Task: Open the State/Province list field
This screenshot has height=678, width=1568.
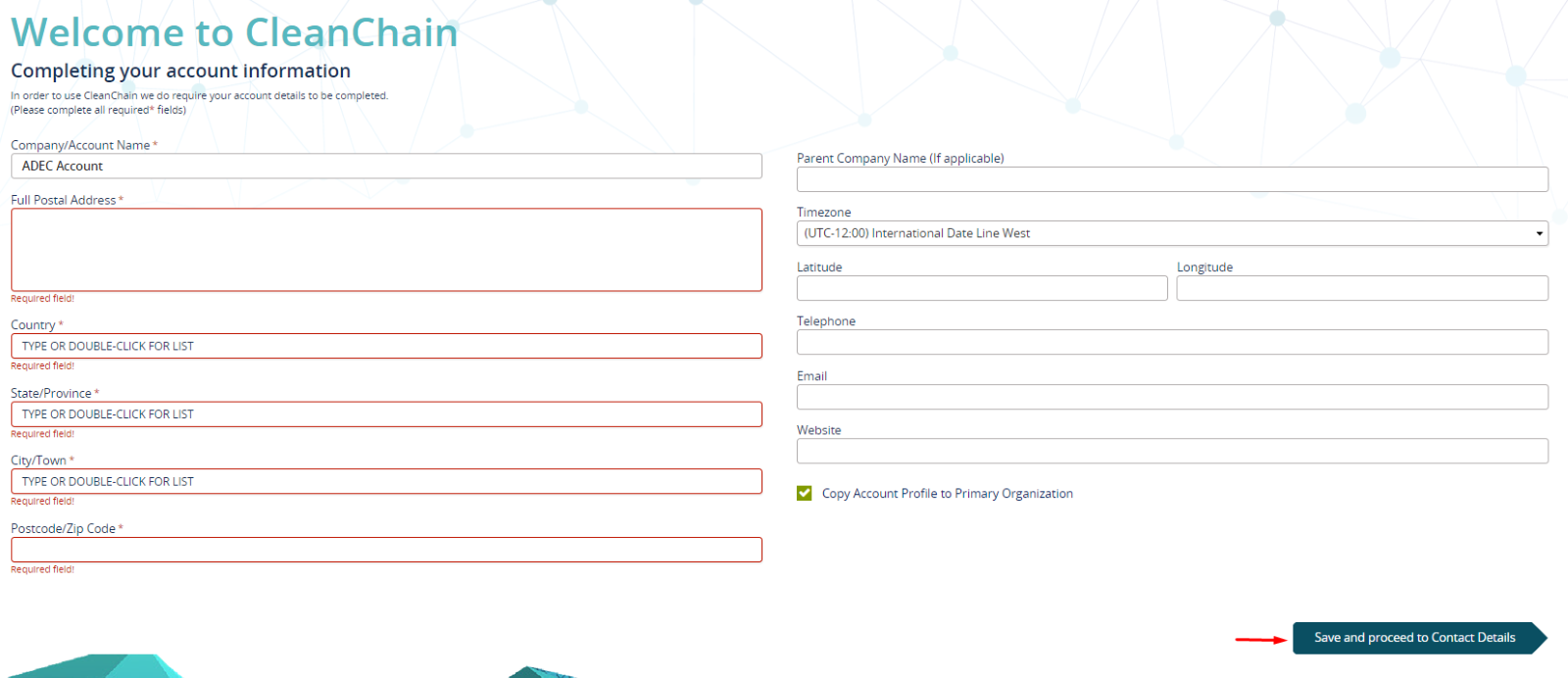Action: 386,414
